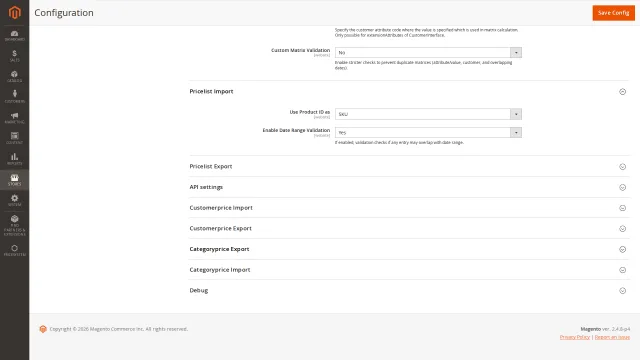Open the System gear icon
This screenshot has height=360, width=640.
pyautogui.click(x=15, y=200)
